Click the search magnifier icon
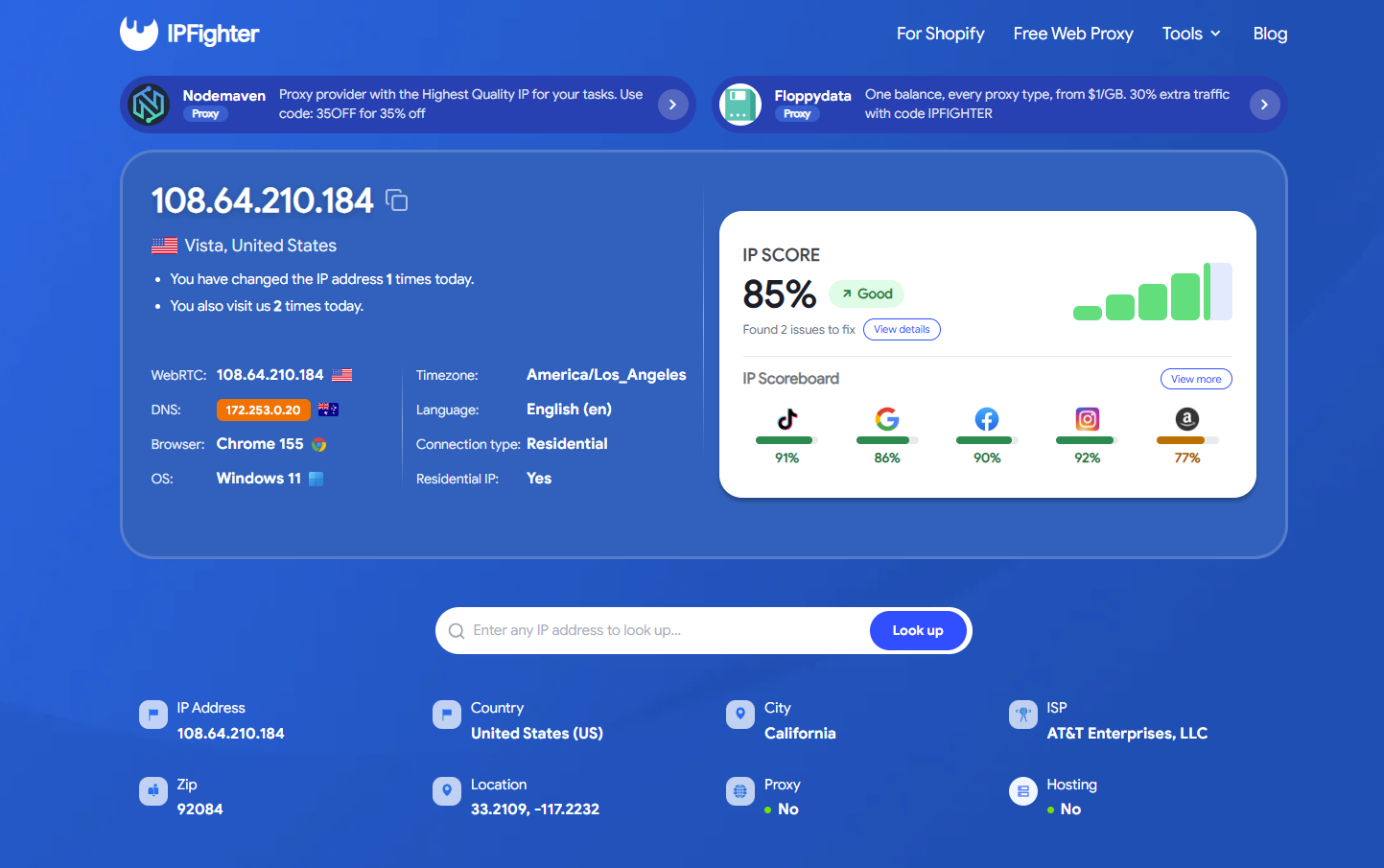Image resolution: width=1384 pixels, height=868 pixels. [457, 631]
